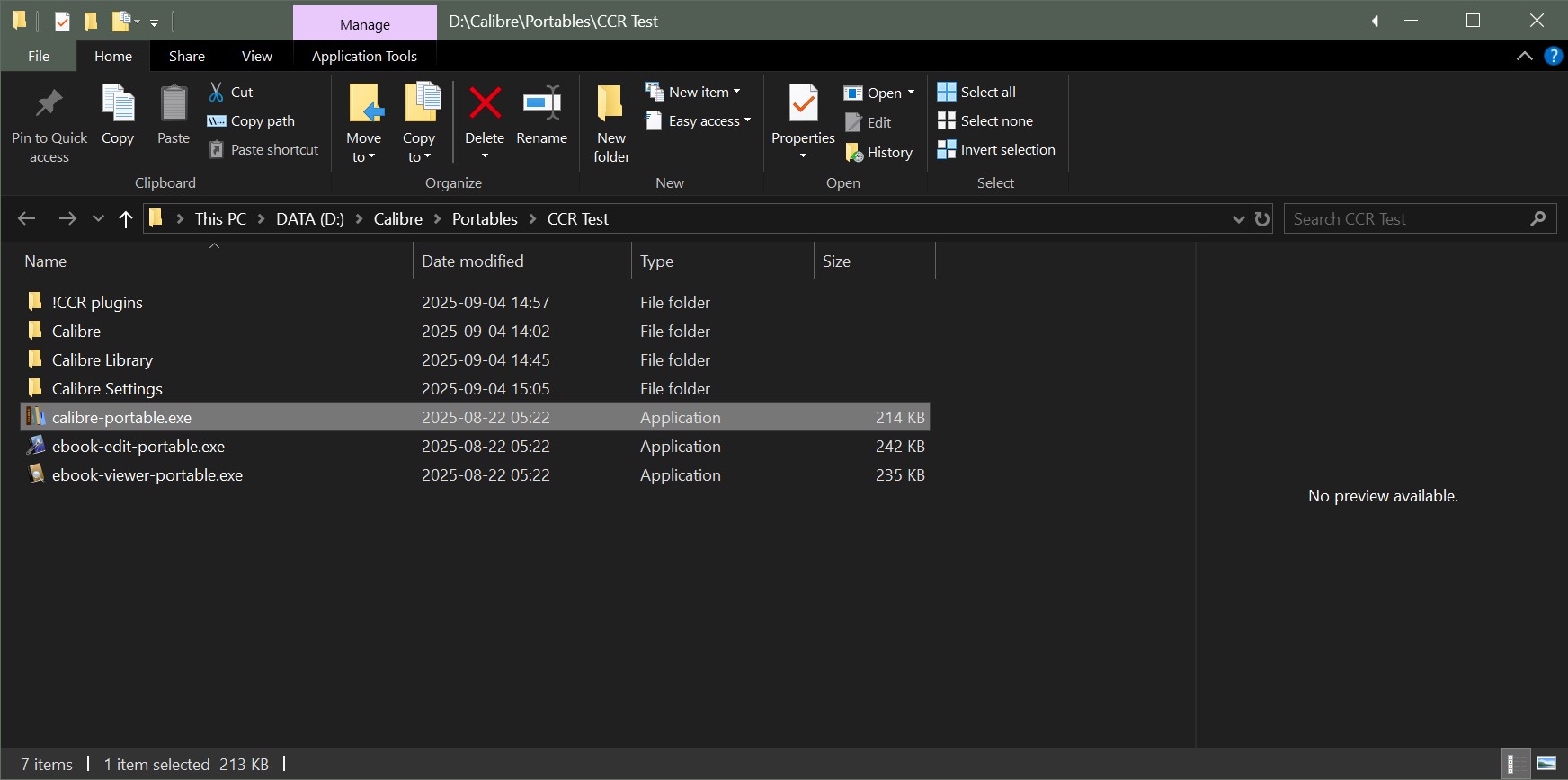Switch to the Share tab
Image resolution: width=1568 pixels, height=780 pixels.
tap(187, 56)
